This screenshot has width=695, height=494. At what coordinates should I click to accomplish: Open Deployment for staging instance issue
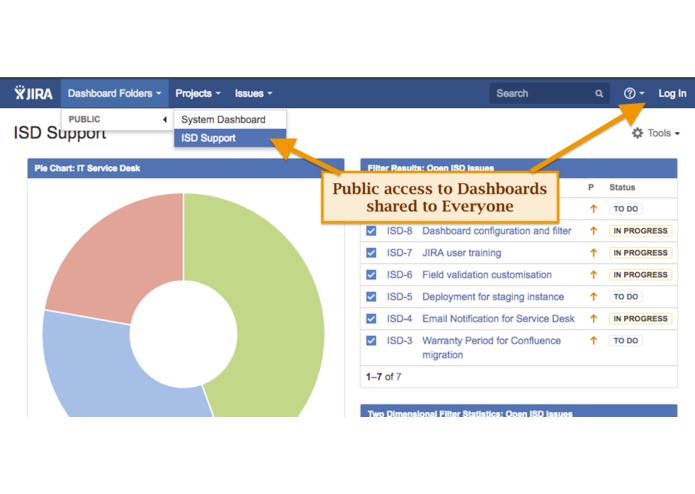pyautogui.click(x=493, y=296)
